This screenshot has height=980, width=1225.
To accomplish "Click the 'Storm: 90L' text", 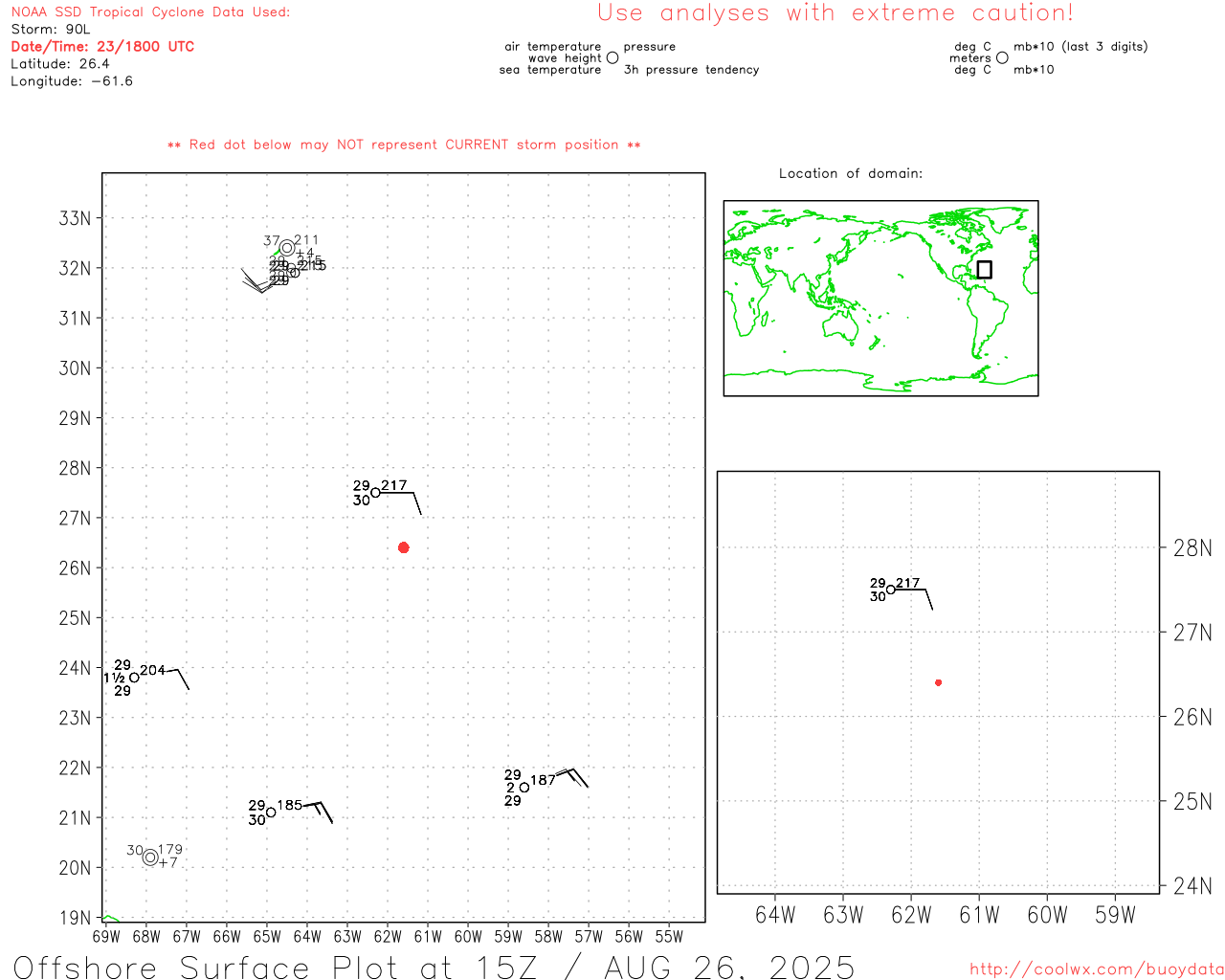I will pos(51,30).
